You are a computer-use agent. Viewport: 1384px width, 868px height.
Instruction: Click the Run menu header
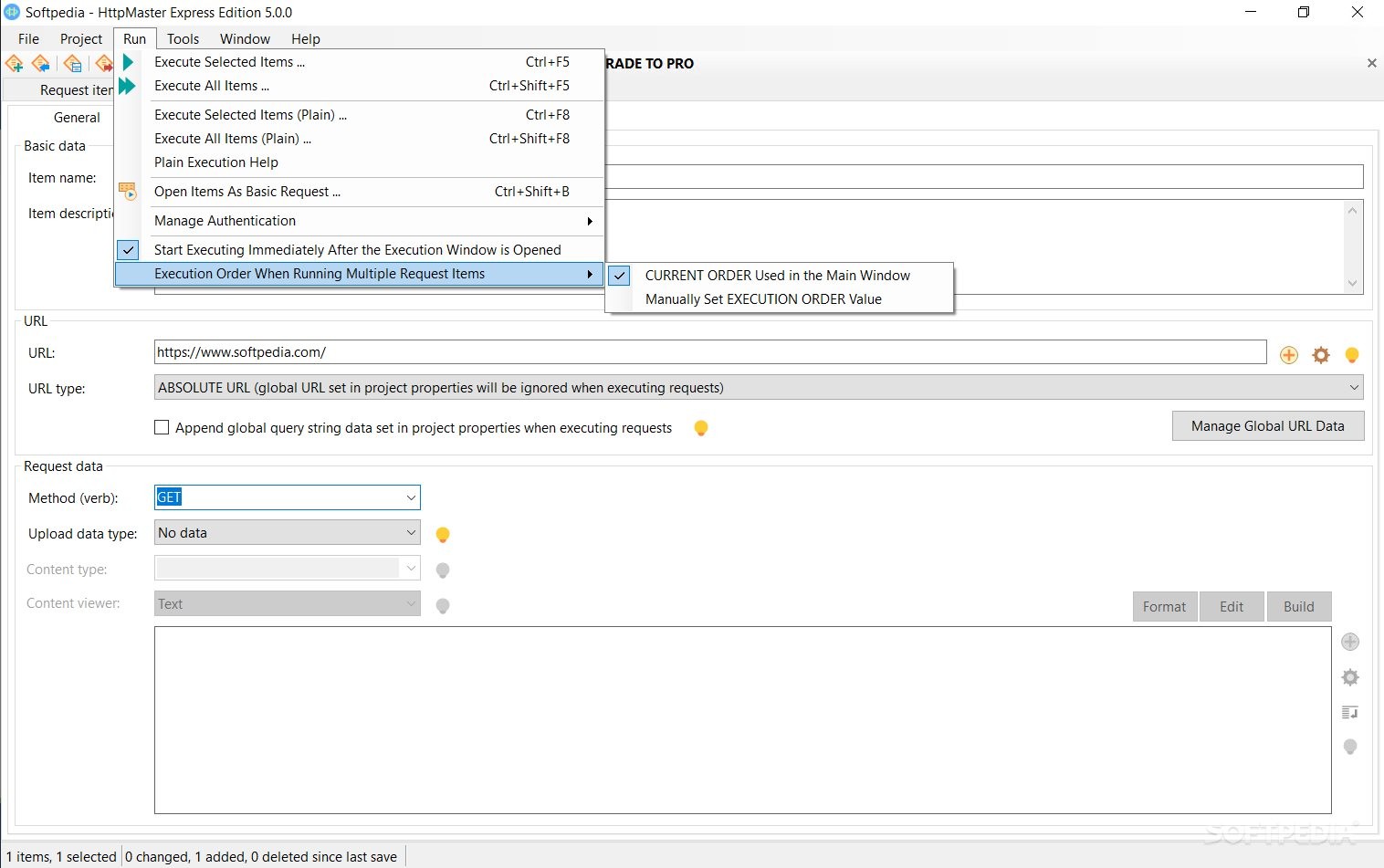pos(134,39)
